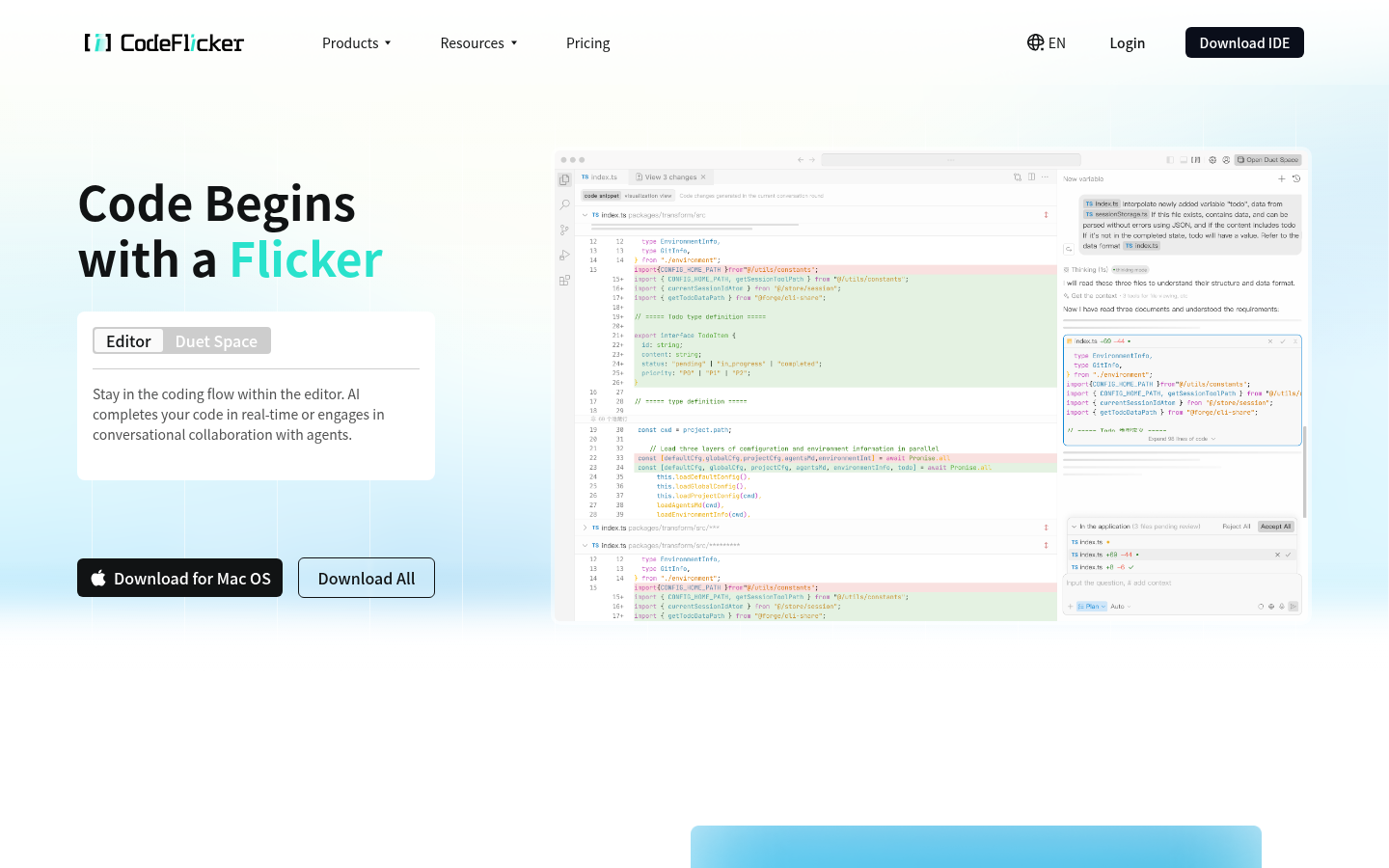Open the chat history icon
Image resolution: width=1389 pixels, height=868 pixels.
[x=1296, y=178]
